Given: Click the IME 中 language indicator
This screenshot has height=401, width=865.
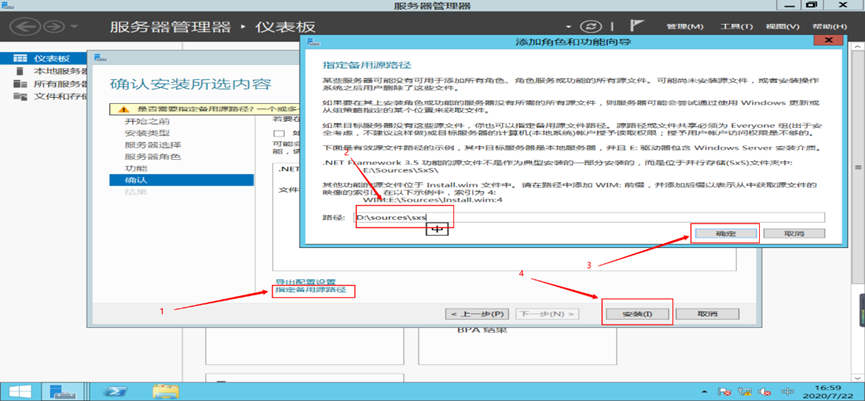Looking at the screenshot, I should tap(437, 229).
